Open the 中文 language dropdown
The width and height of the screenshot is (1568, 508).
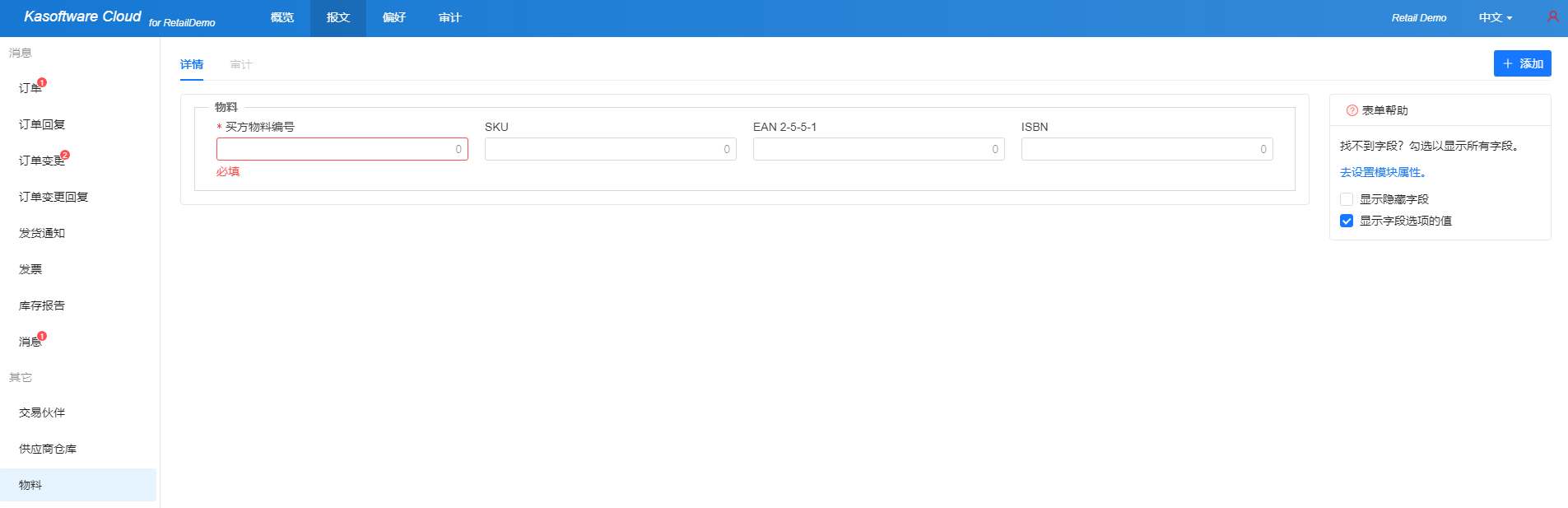pos(1495,17)
